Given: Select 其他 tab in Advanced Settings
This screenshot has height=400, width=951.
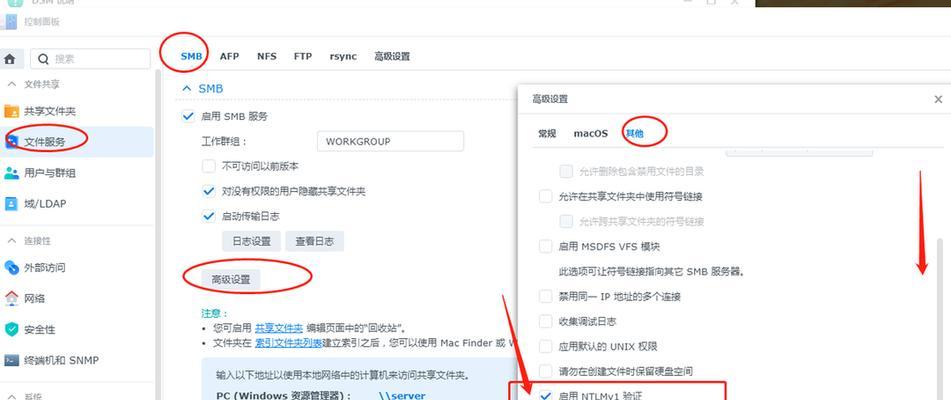Looking at the screenshot, I should point(634,133).
